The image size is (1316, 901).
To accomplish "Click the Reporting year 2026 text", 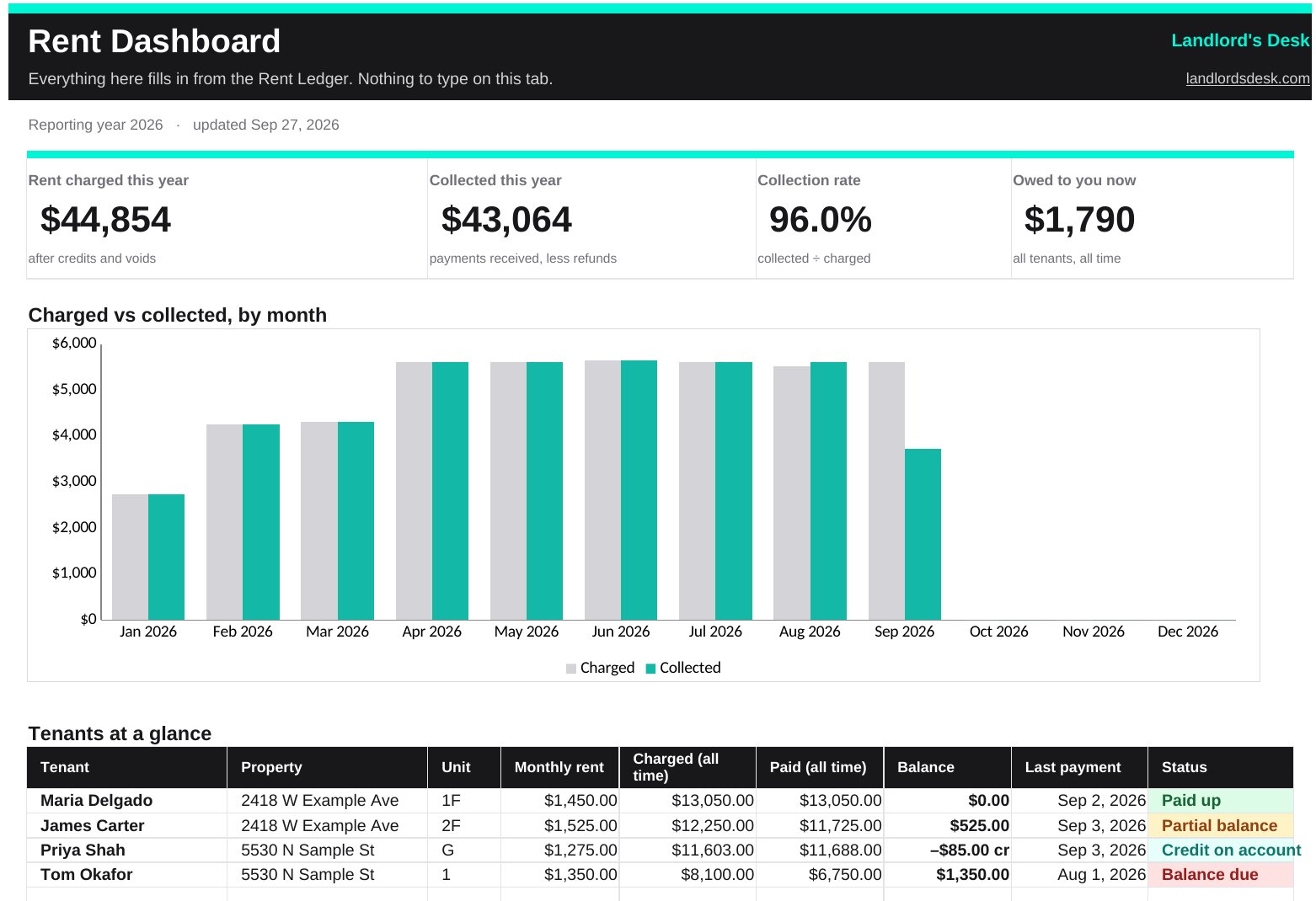I will 95,125.
